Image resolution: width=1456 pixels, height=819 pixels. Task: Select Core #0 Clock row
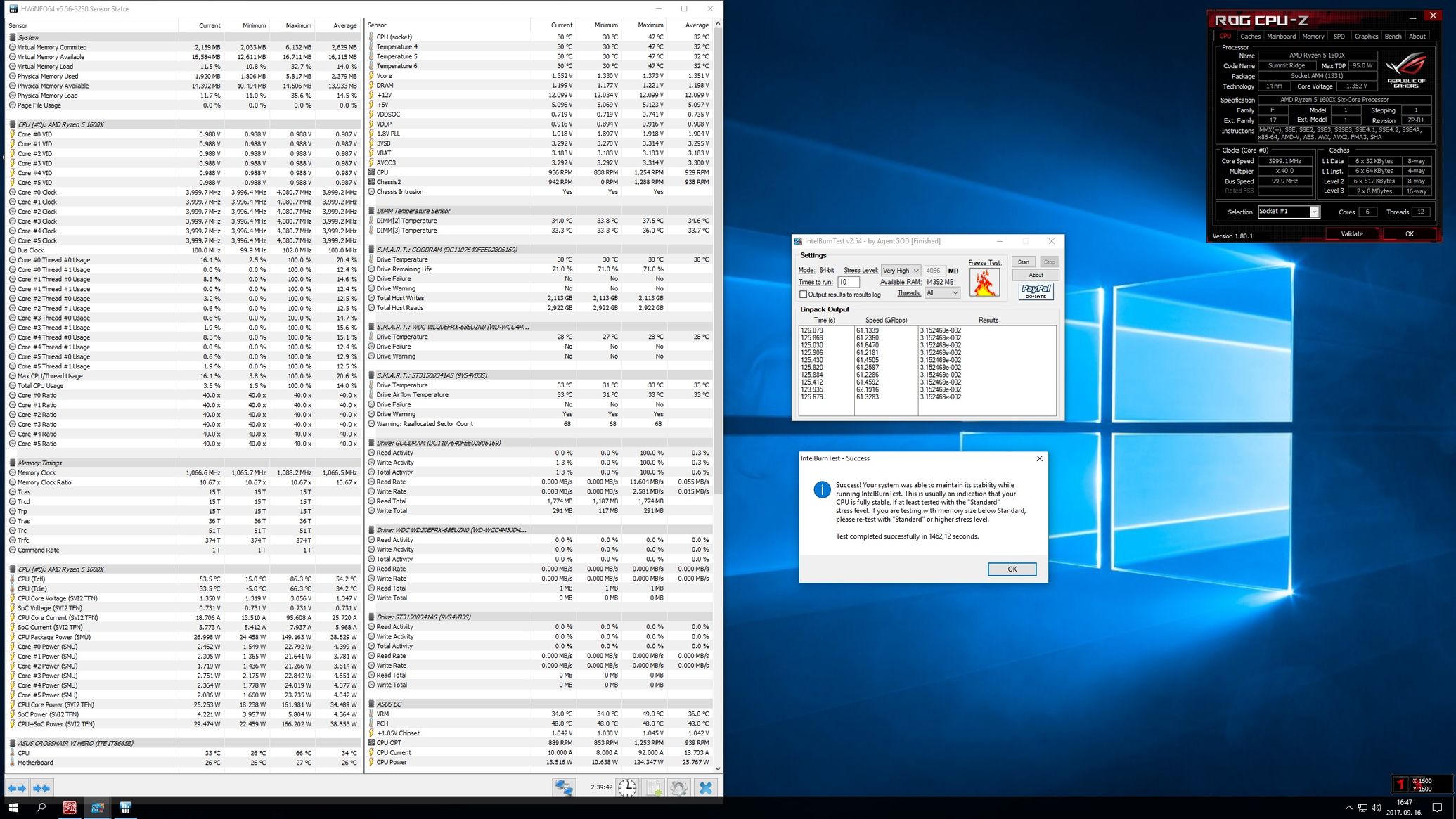184,193
